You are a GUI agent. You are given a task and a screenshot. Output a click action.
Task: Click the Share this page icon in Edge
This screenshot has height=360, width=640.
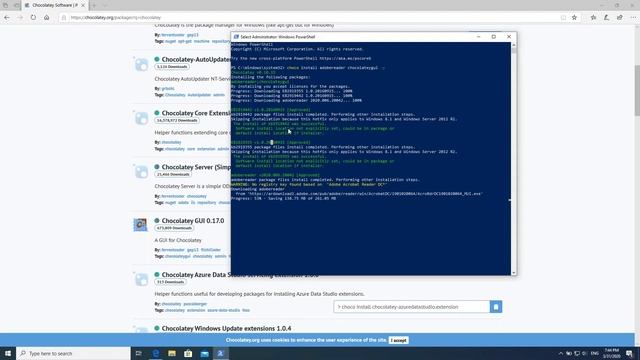coord(620,18)
